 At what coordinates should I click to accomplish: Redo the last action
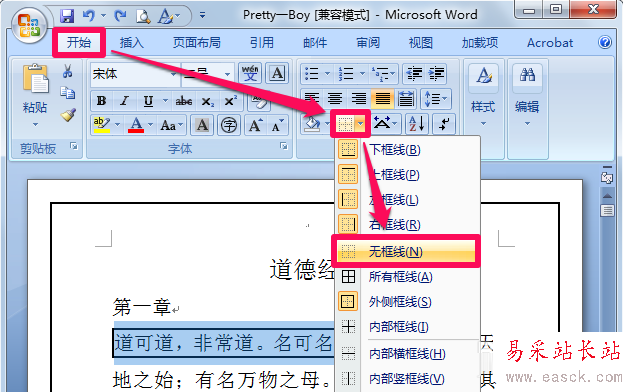(120, 16)
